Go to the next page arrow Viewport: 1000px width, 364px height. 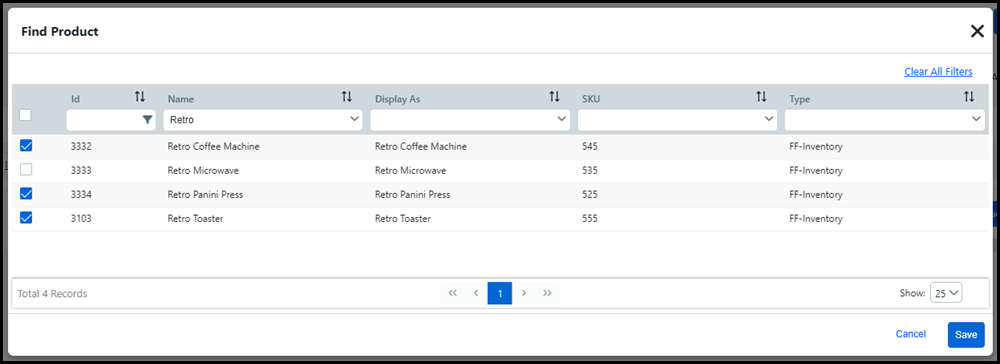[x=524, y=293]
